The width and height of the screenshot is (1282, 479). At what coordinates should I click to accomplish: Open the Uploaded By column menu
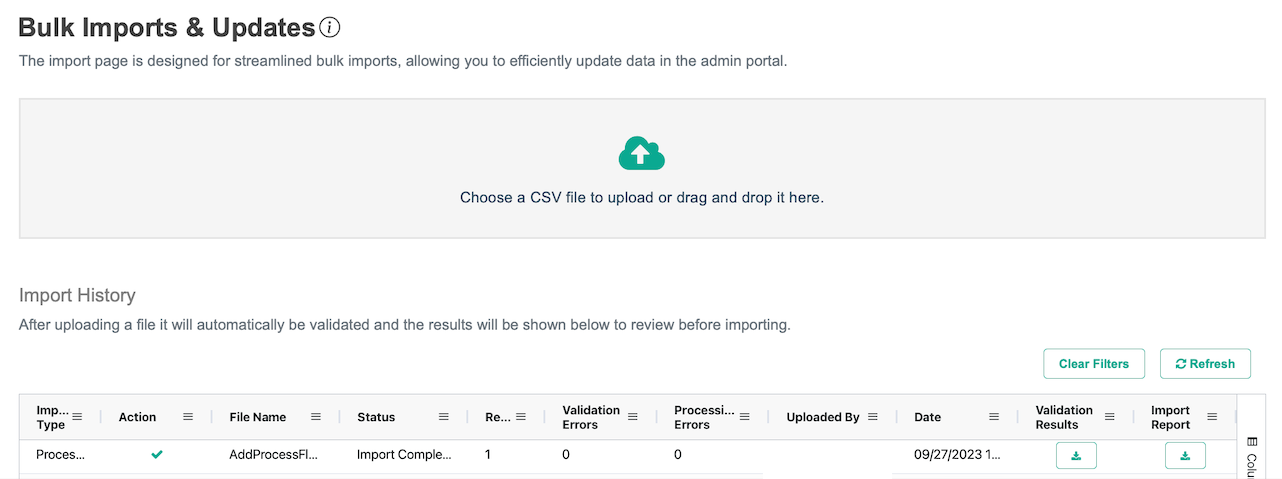point(872,417)
